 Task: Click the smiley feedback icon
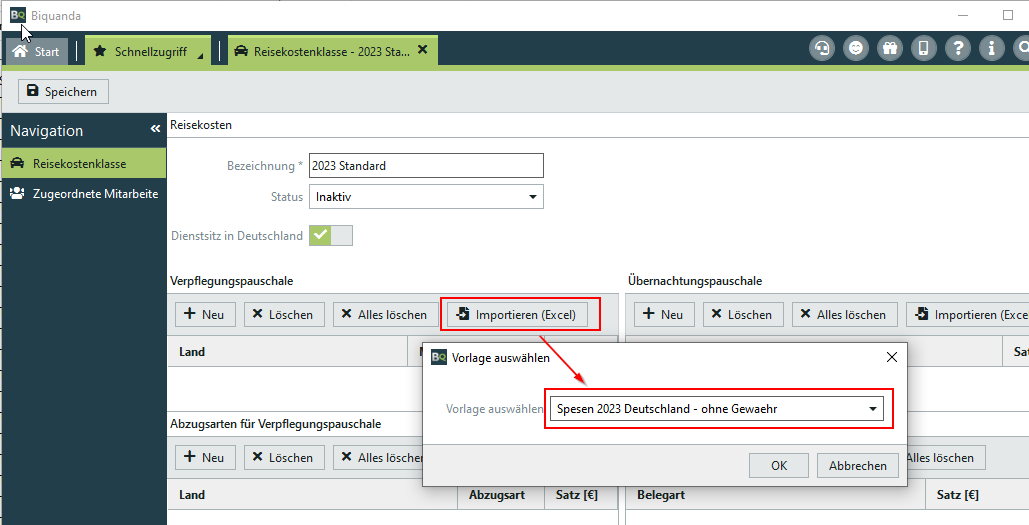(856, 48)
